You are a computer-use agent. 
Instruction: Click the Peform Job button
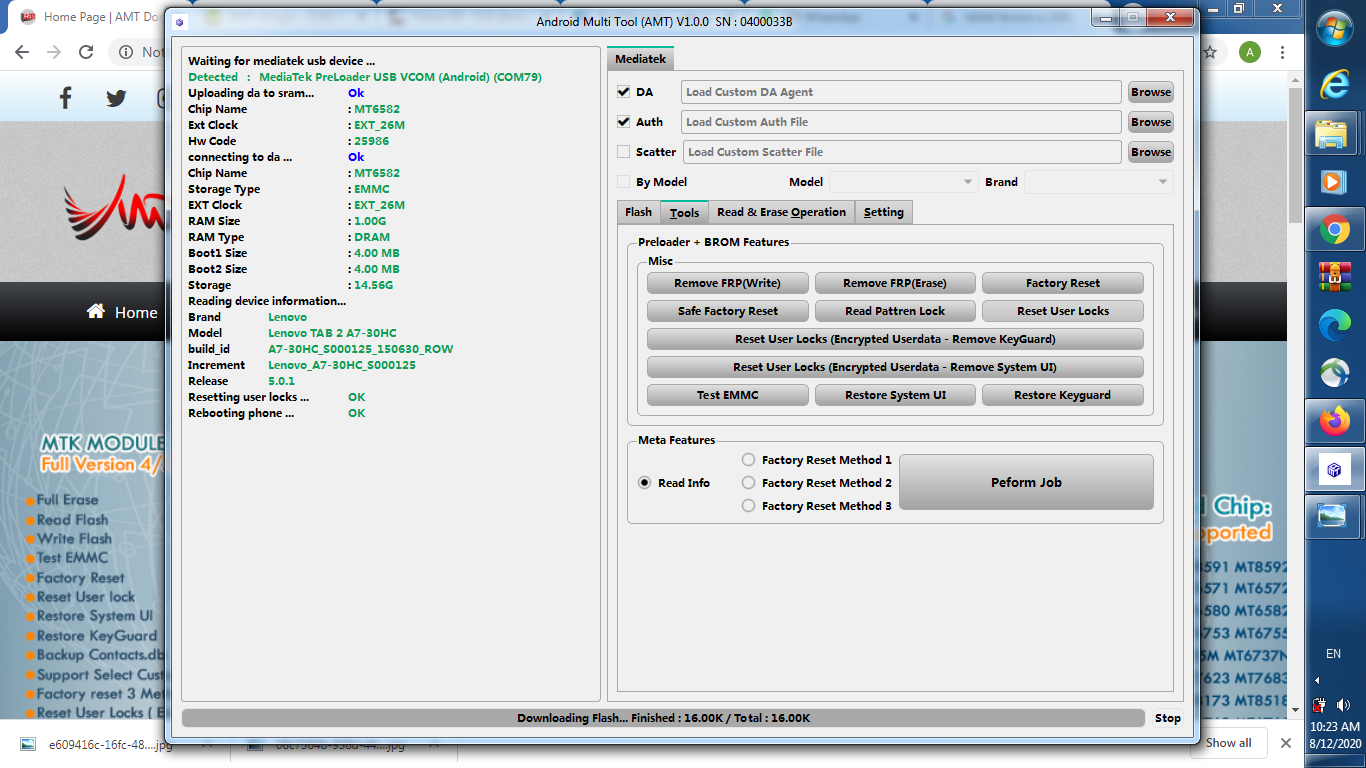pyautogui.click(x=1026, y=482)
